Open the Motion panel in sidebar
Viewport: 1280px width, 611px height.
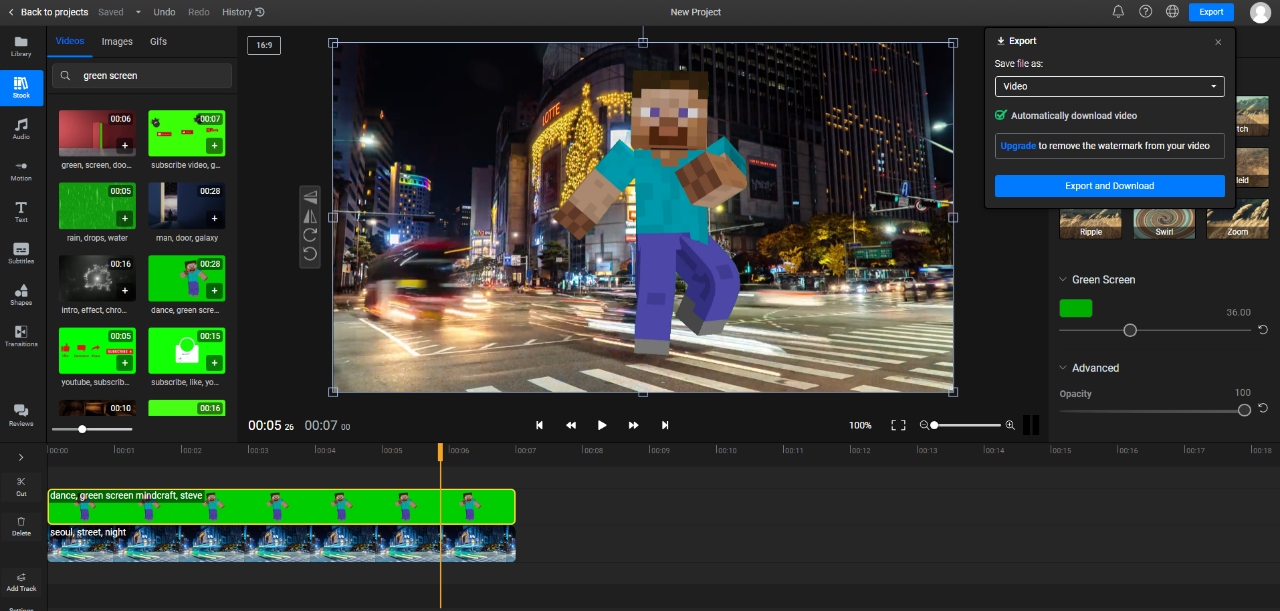coord(21,170)
